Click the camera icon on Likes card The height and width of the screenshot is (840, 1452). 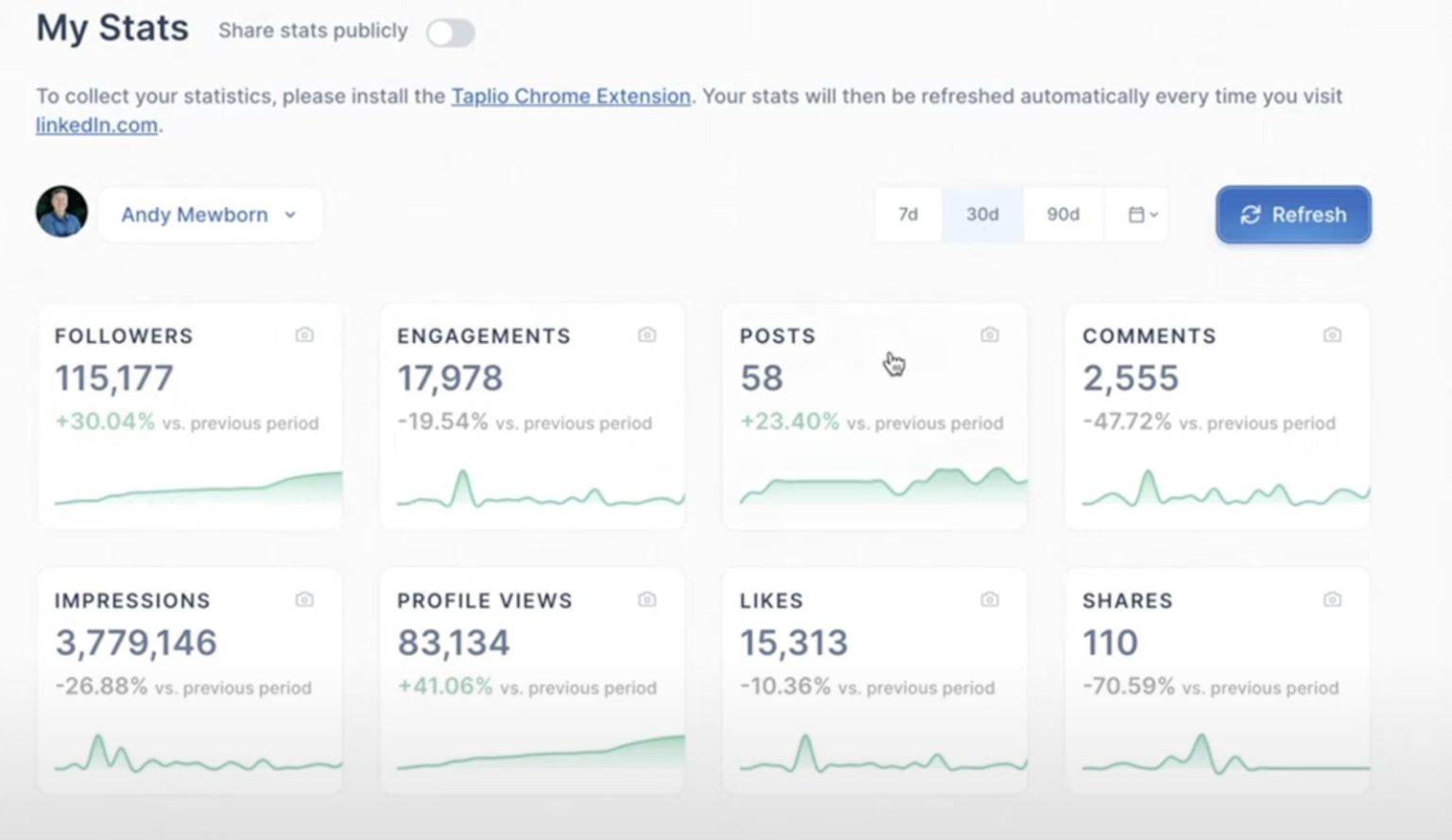[989, 599]
